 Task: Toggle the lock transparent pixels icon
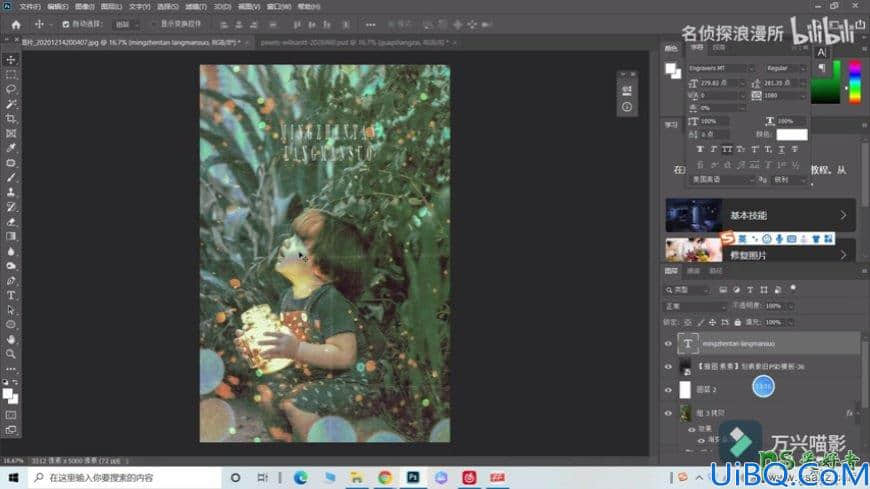point(687,322)
